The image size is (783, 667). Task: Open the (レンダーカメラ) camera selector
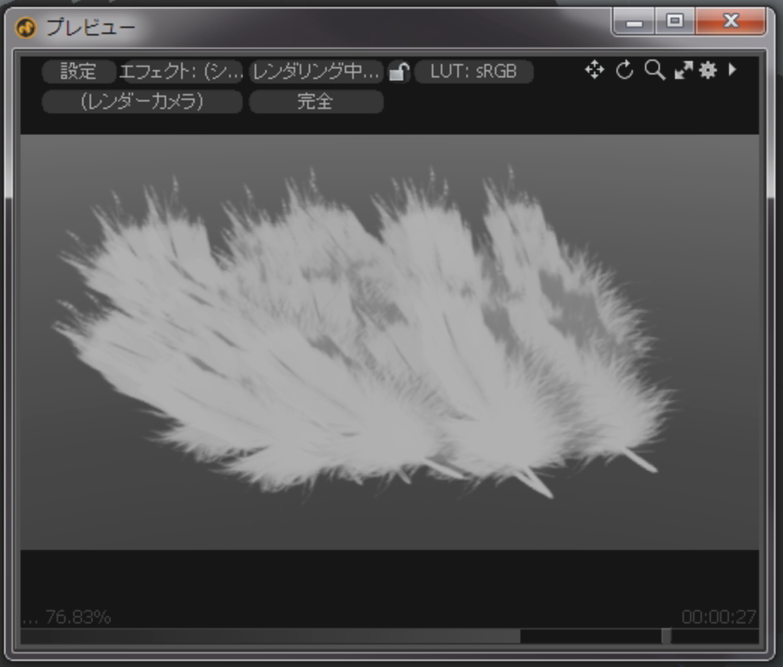(142, 102)
